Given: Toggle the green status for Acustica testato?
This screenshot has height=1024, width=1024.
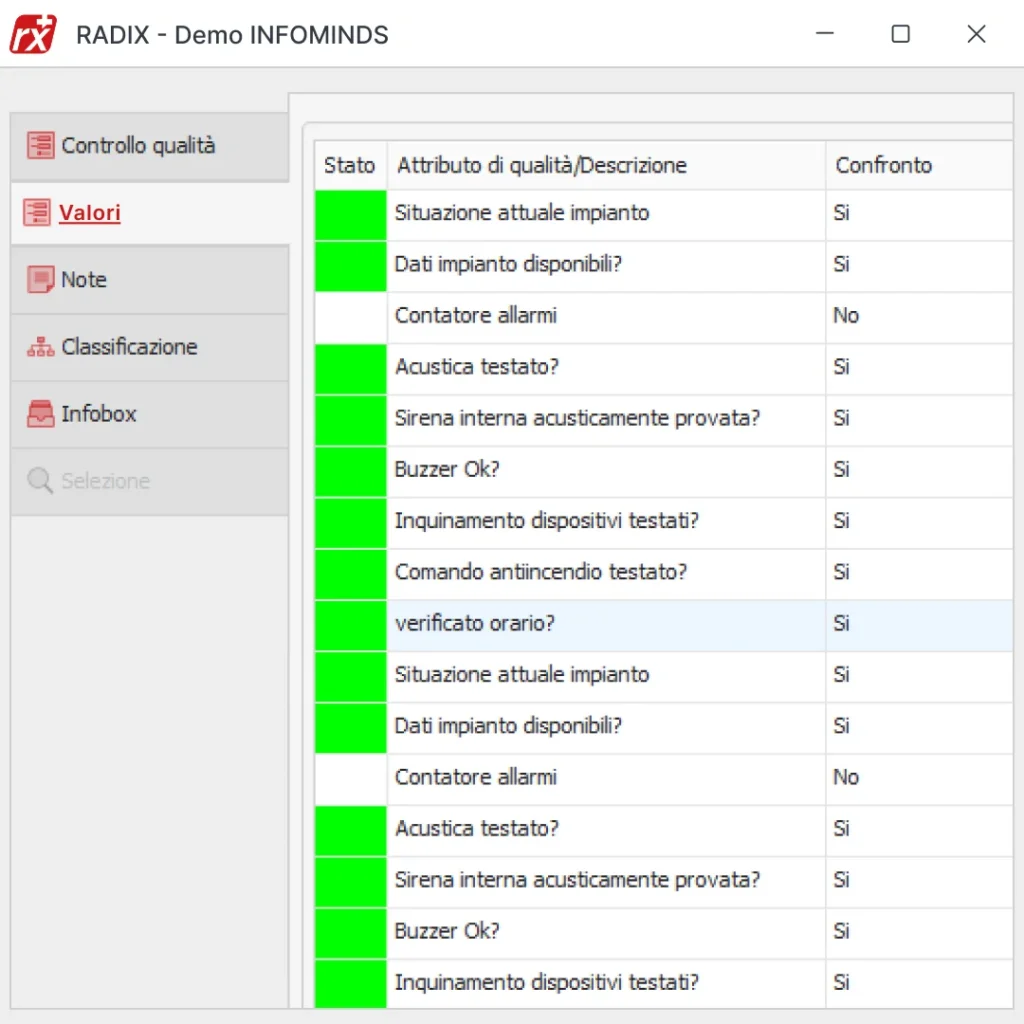Looking at the screenshot, I should click(350, 368).
